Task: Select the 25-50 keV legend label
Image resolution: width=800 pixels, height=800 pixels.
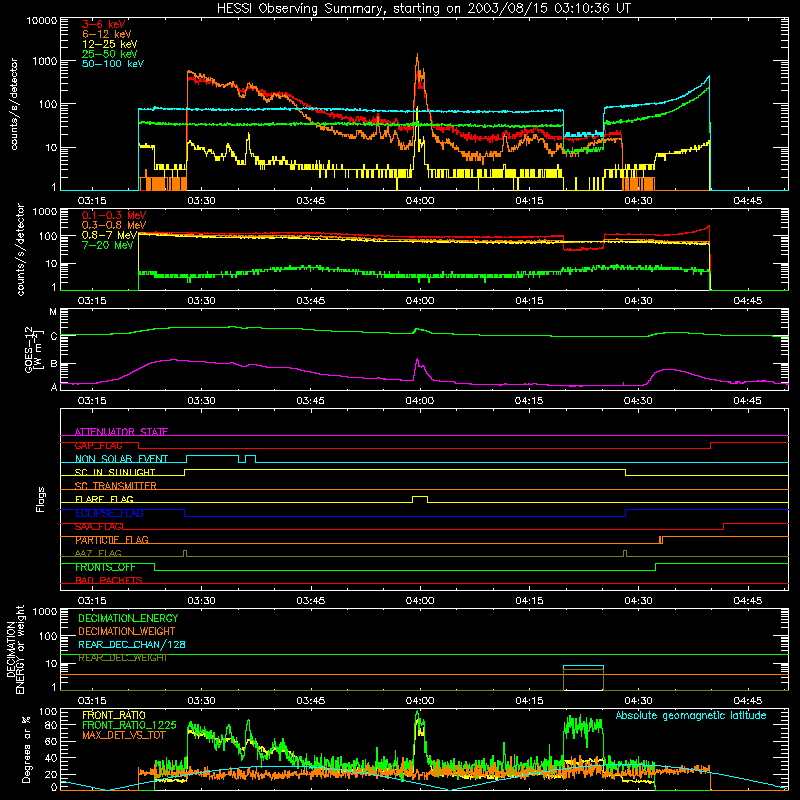Action: click(x=110, y=54)
